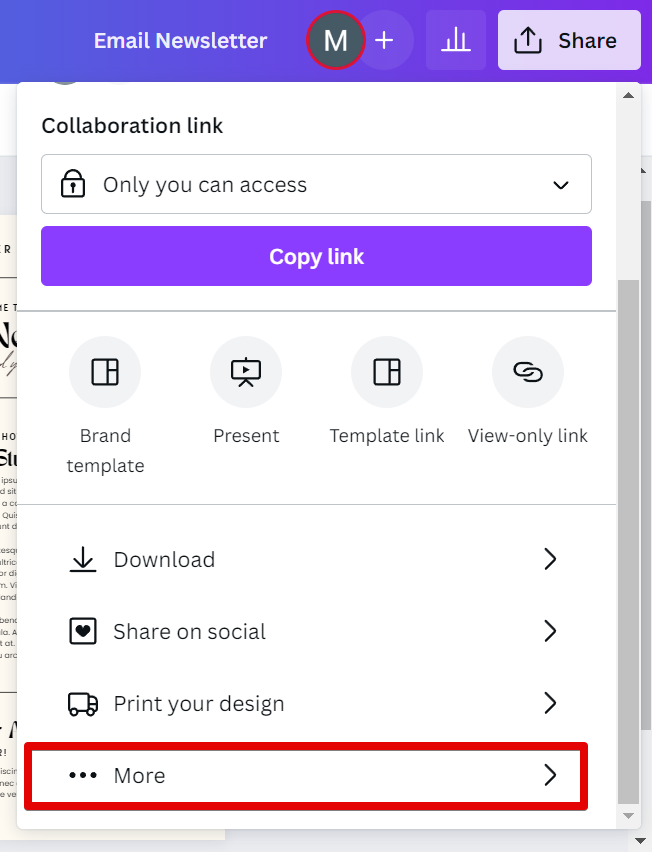This screenshot has height=852, width=652.
Task: Click the M profile avatar
Action: pyautogui.click(x=336, y=41)
